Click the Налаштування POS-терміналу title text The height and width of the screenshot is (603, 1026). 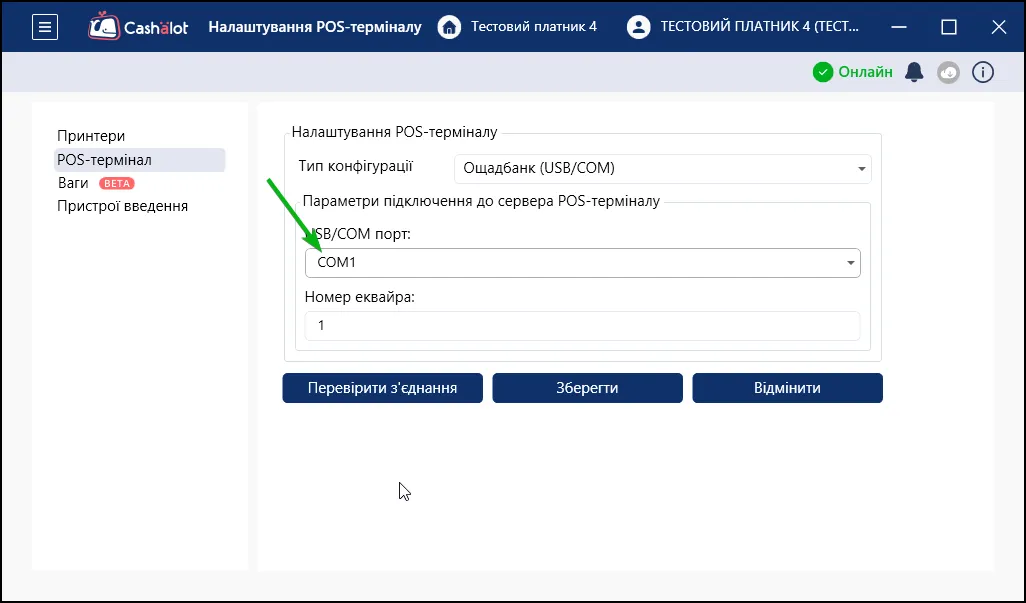click(315, 27)
